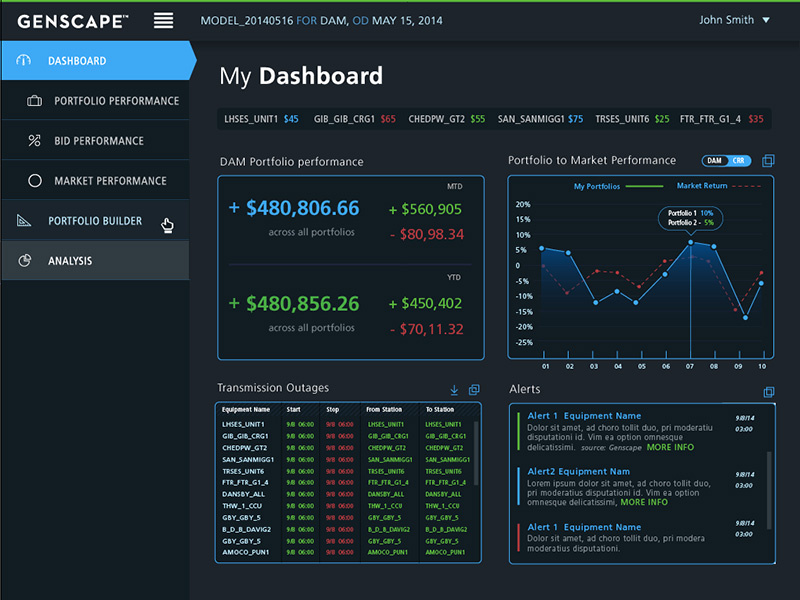
Task: Open Portfolio Builder chart icon
Action: [24, 220]
